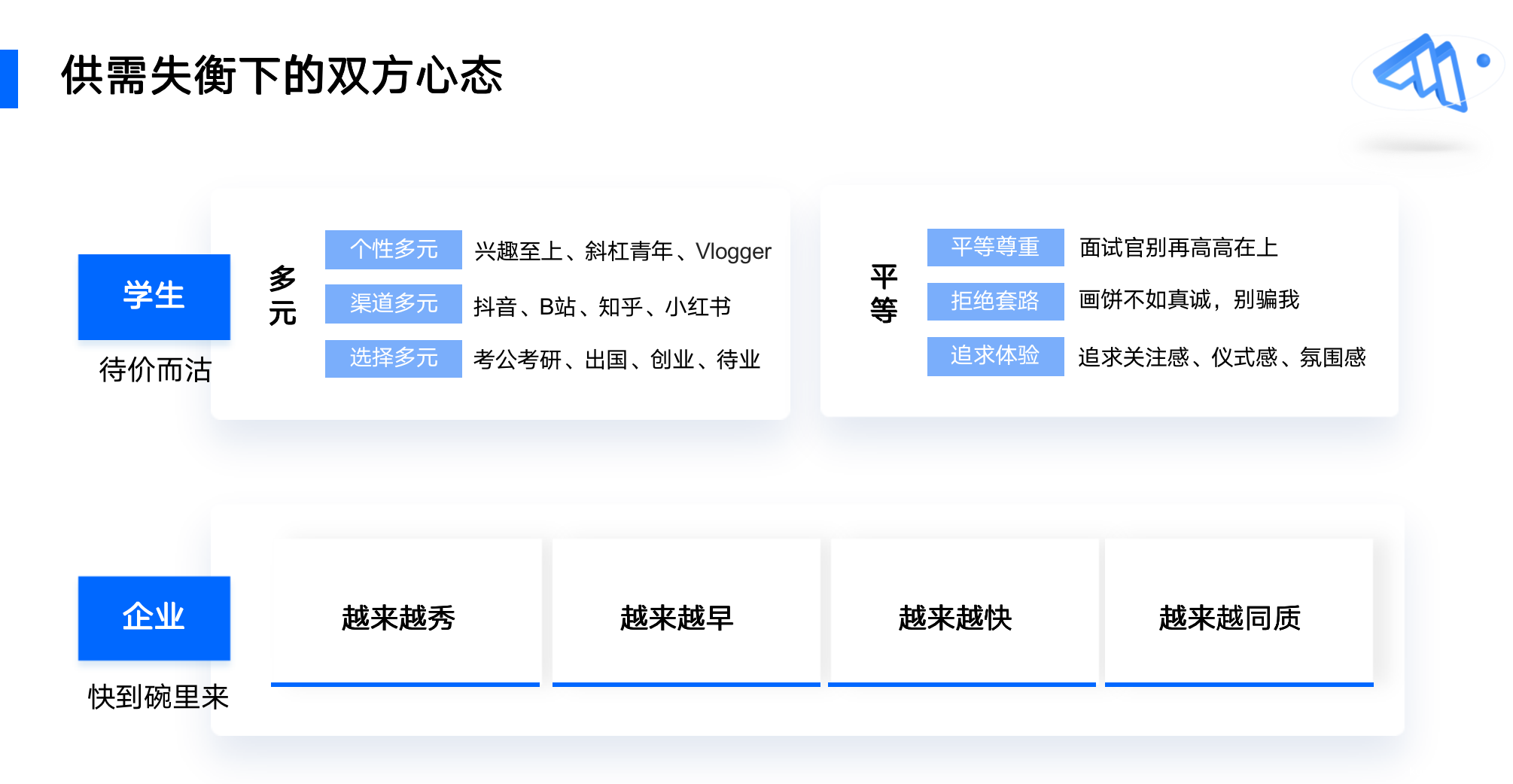Select the 待价而沽 caption text

click(155, 369)
